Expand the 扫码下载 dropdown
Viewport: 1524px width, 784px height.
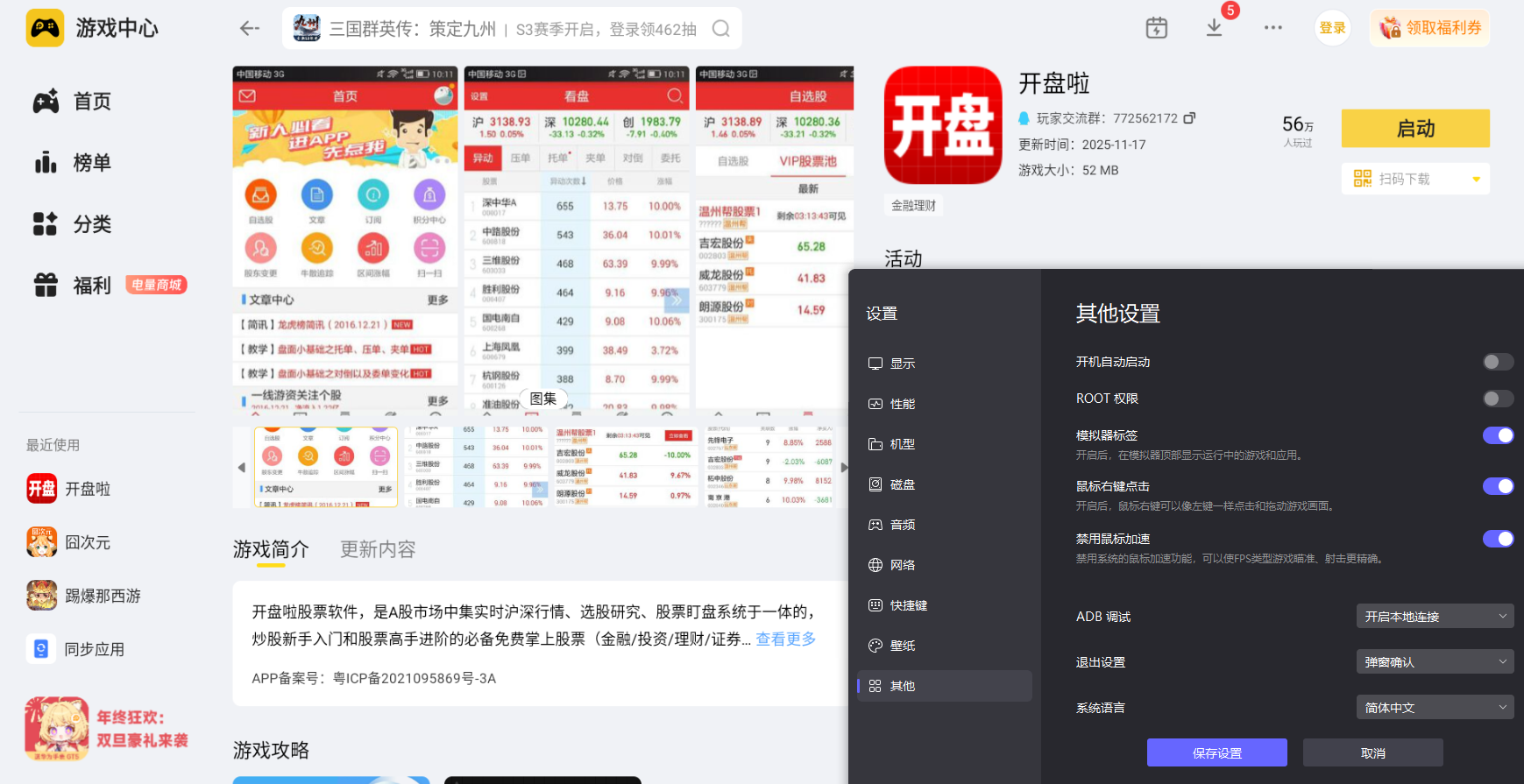1476,179
